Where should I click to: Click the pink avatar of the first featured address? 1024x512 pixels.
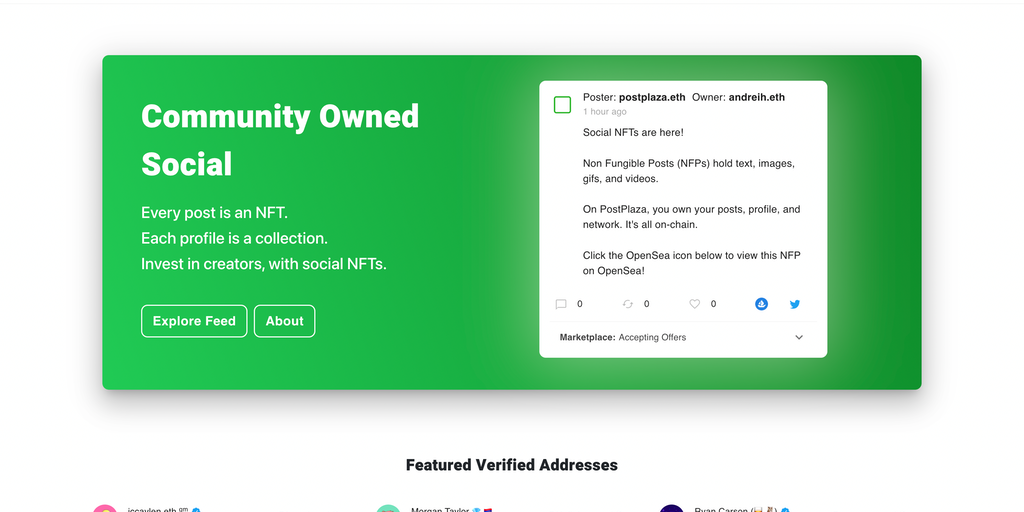104,509
